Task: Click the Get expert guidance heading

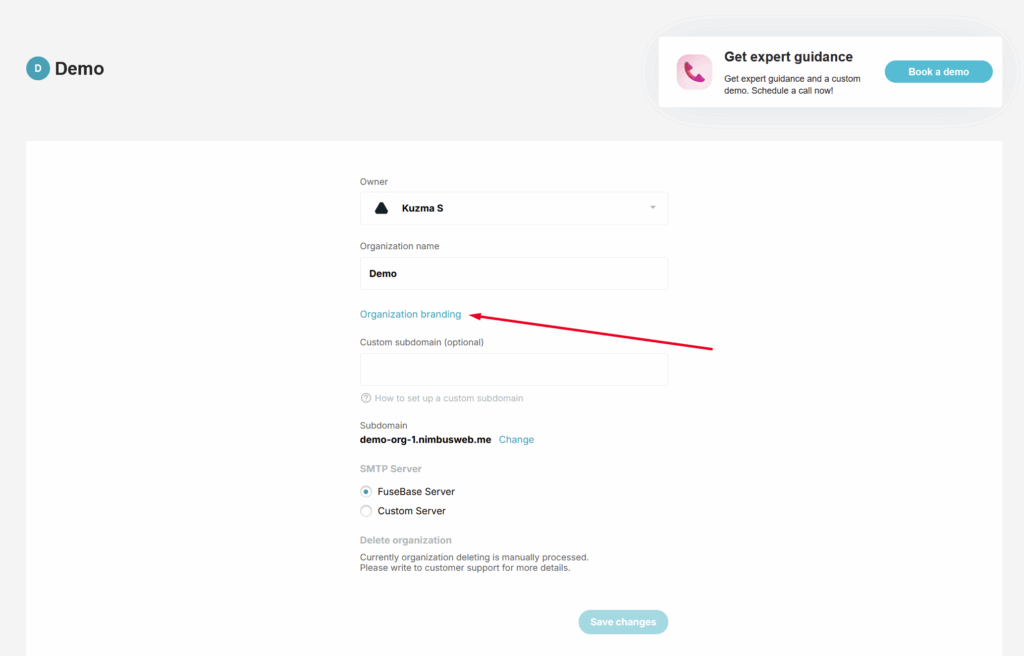Action: click(788, 57)
